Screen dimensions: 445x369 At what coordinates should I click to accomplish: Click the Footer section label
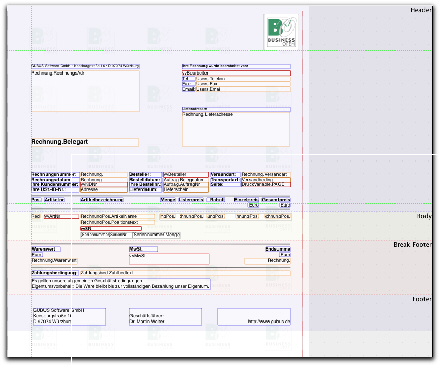(422, 299)
